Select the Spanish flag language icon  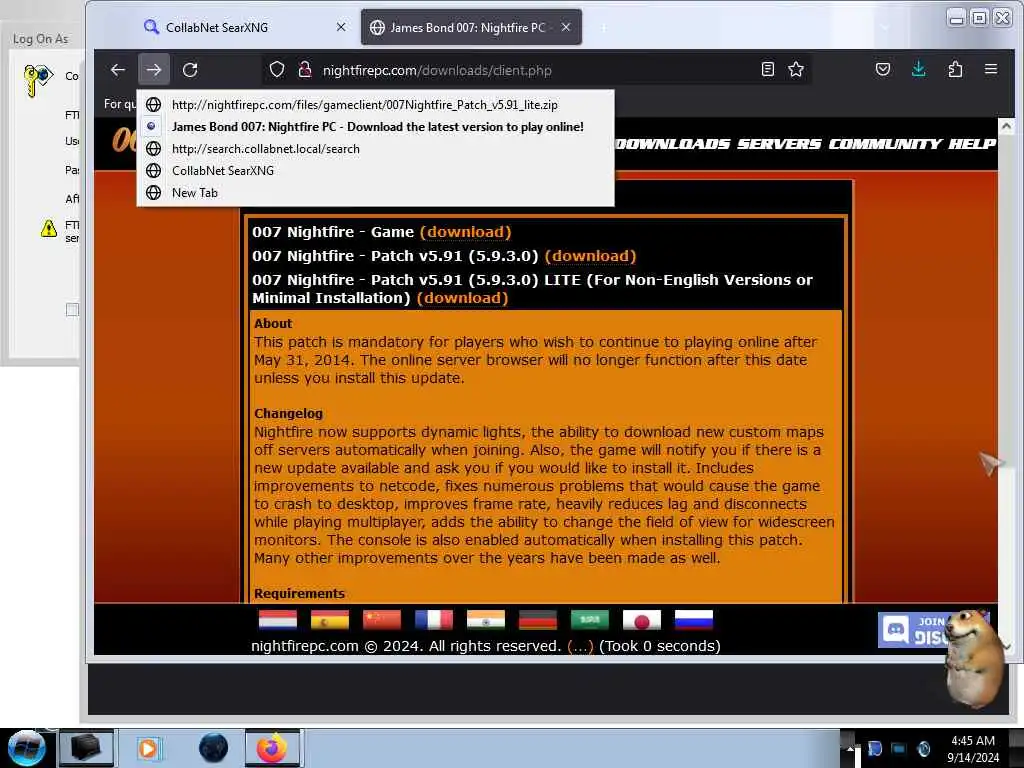pos(330,619)
